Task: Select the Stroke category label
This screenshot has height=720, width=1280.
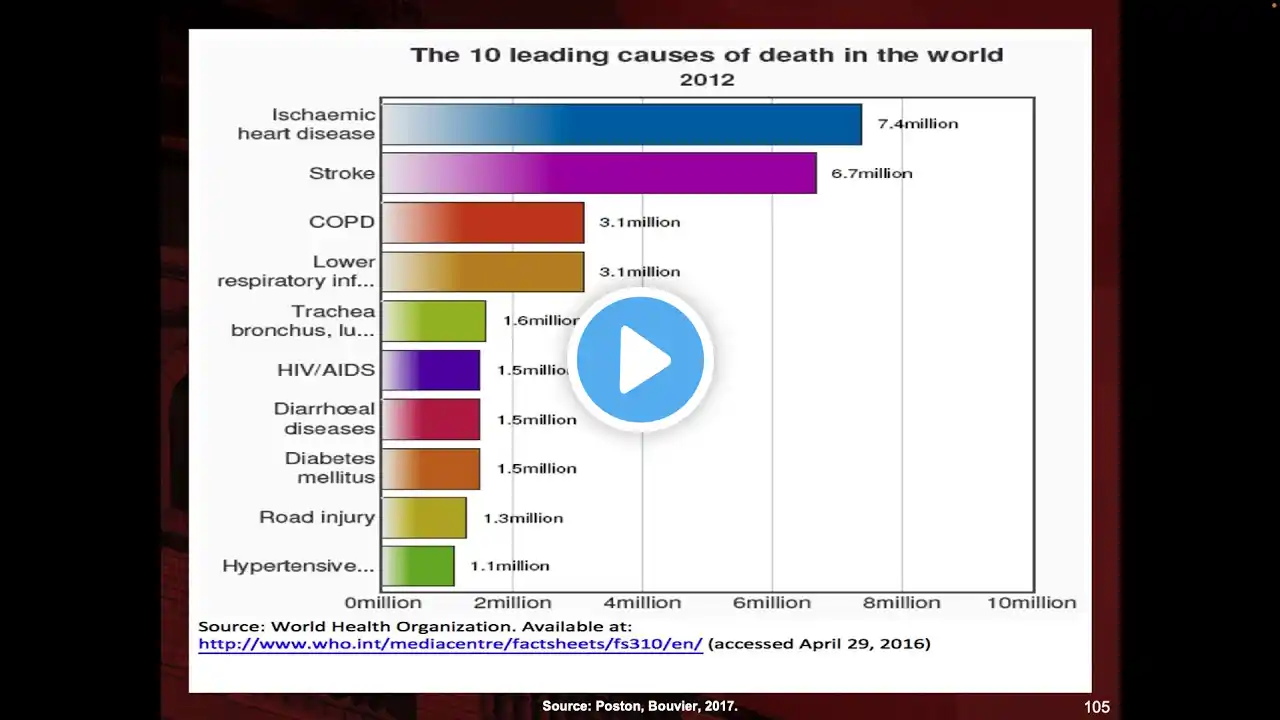Action: click(x=342, y=173)
